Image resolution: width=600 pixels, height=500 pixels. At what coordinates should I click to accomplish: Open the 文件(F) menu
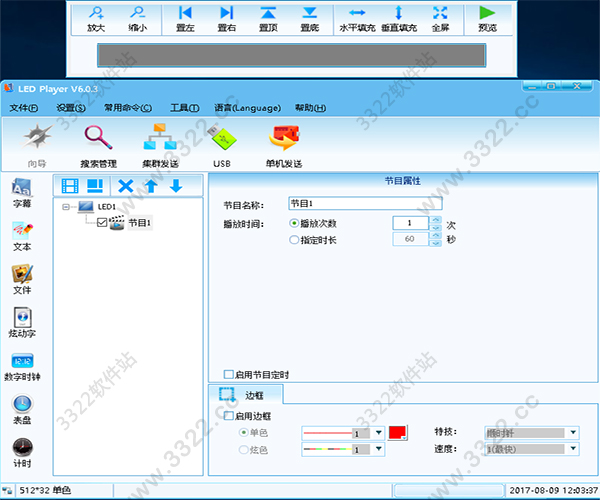tap(24, 108)
